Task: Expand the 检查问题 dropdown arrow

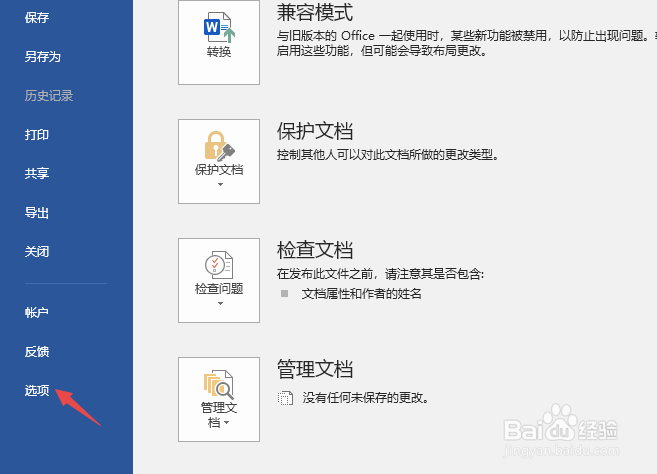Action: (220, 303)
